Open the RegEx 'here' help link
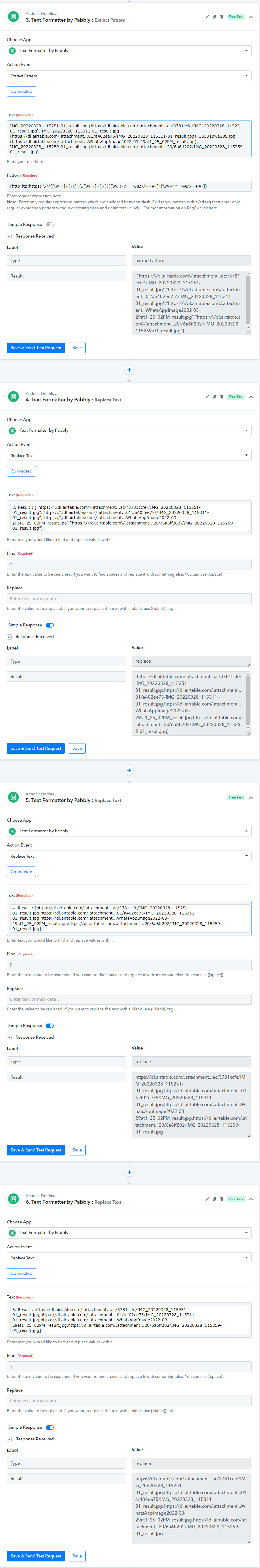 tap(213, 208)
